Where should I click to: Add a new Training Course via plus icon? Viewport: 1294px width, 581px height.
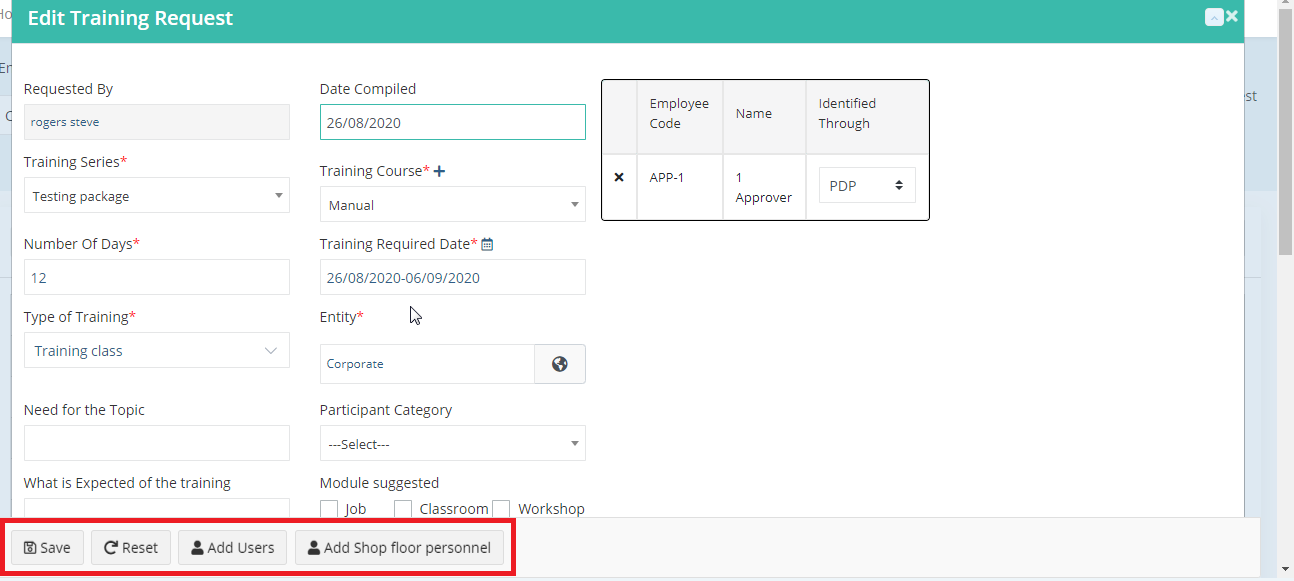coord(439,171)
